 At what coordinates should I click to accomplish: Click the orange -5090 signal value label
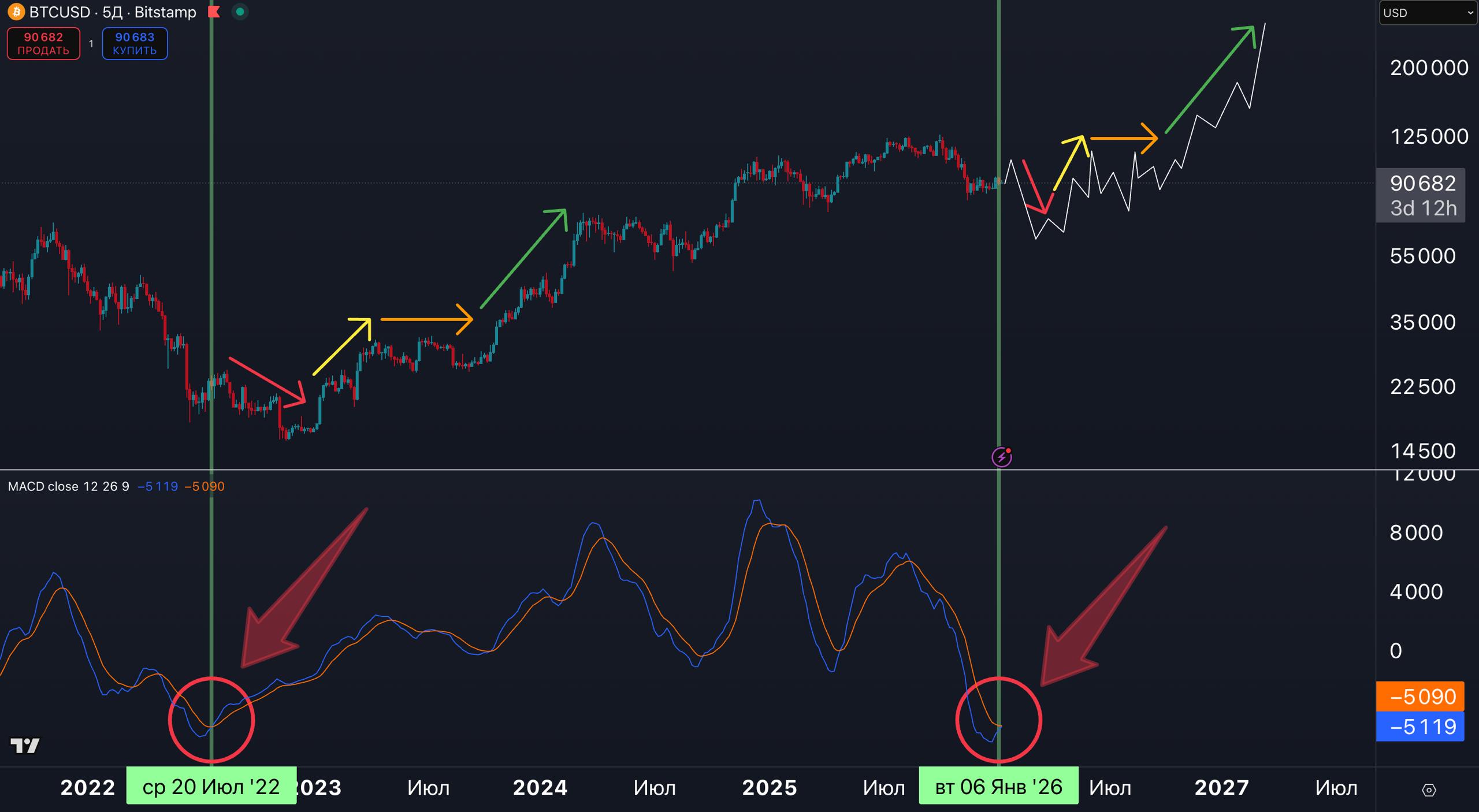click(x=1420, y=696)
